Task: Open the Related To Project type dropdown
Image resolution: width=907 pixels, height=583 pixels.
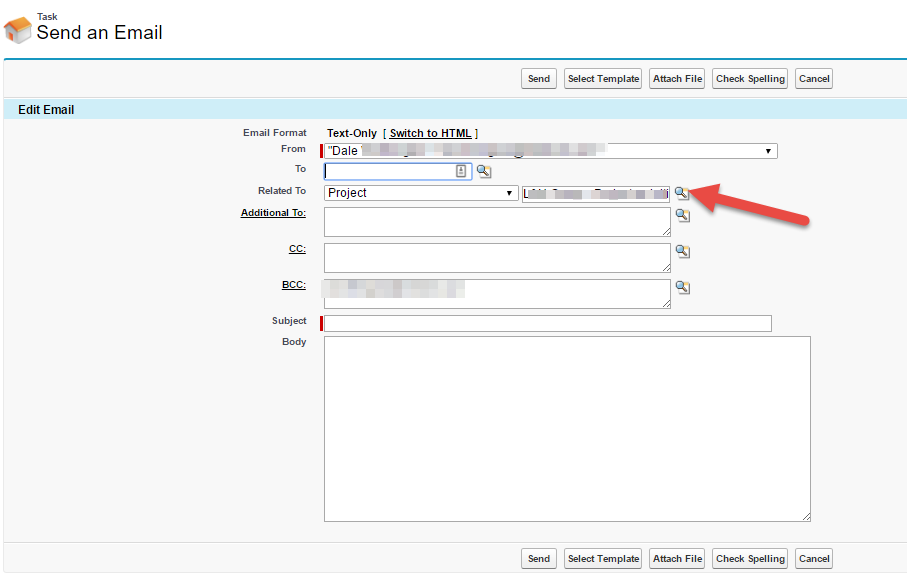Action: coord(421,193)
